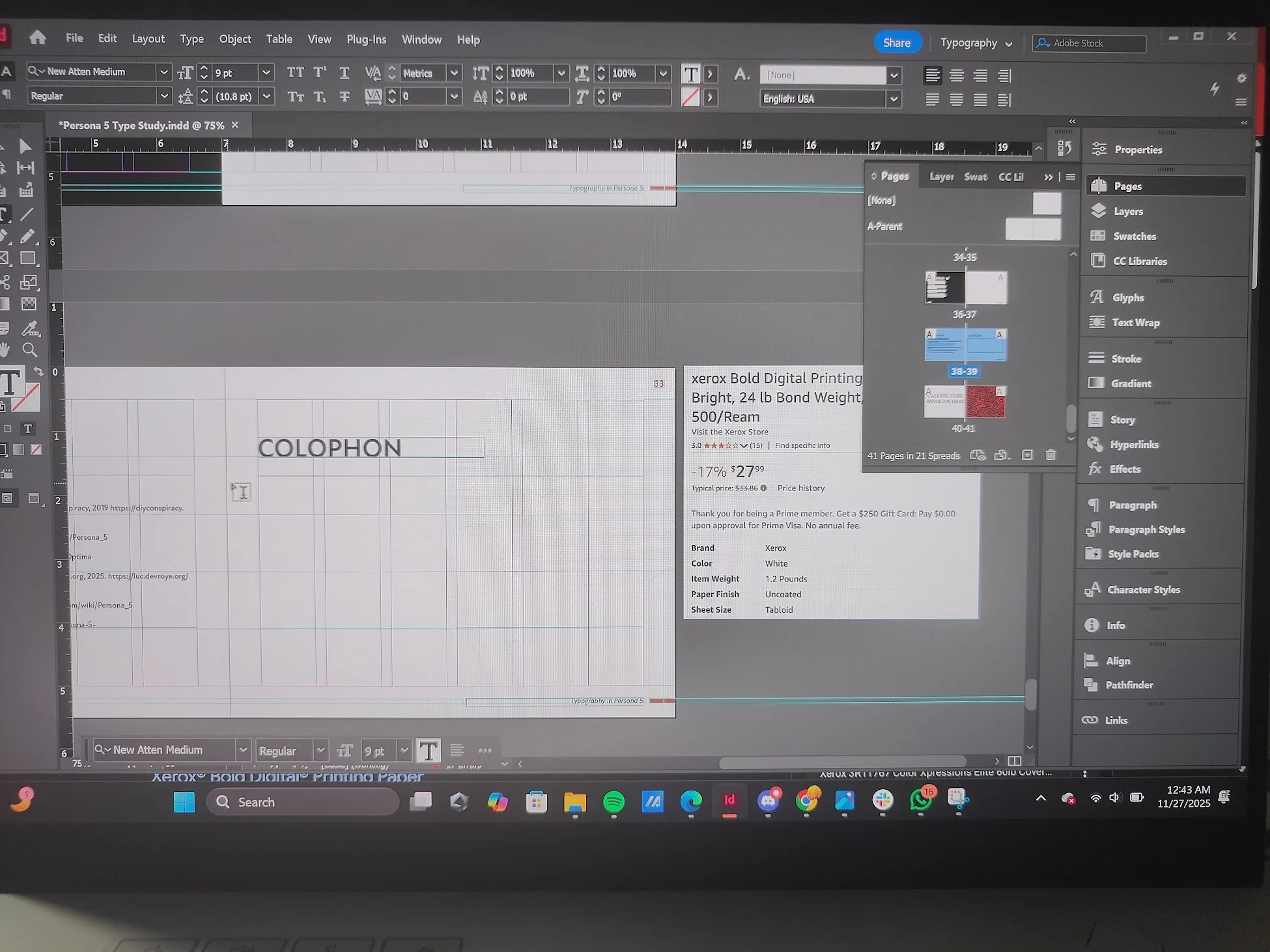Open the Object menu
The width and height of the screenshot is (1270, 952).
click(235, 39)
